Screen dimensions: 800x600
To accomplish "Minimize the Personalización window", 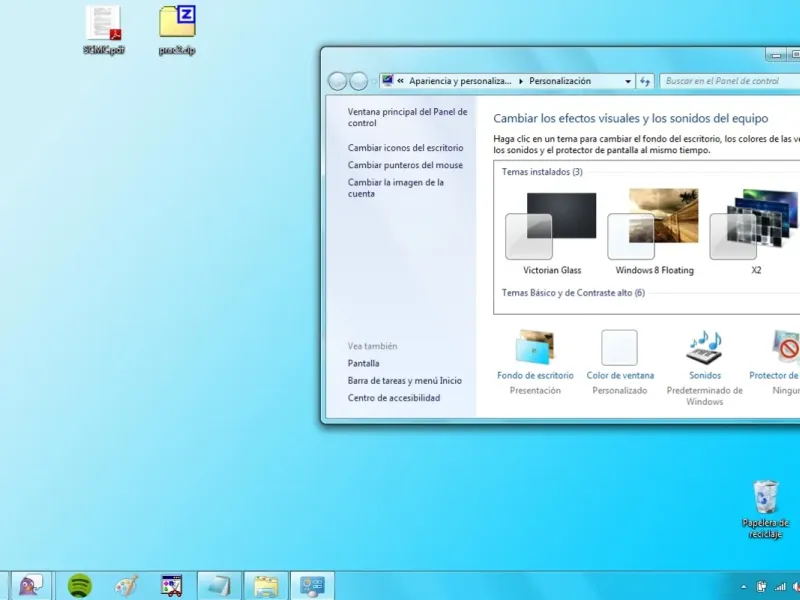I will [x=776, y=55].
